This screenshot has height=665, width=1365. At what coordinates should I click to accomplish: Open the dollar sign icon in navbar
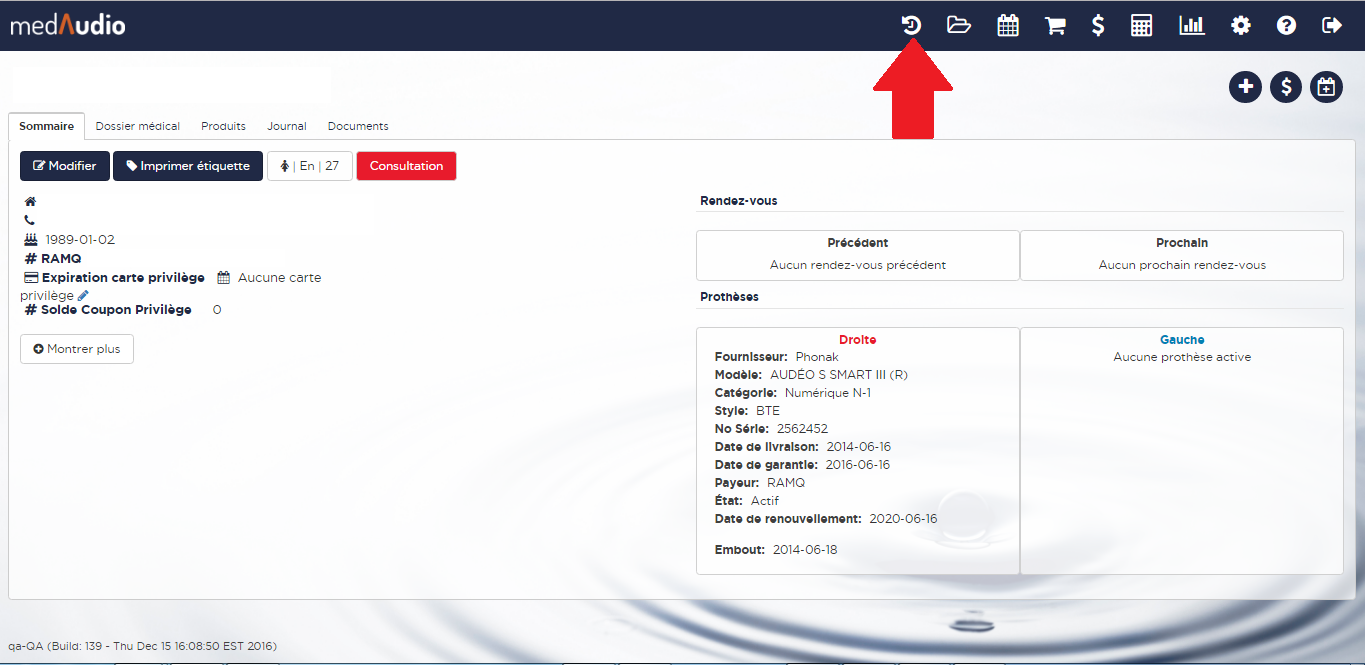tap(1098, 26)
